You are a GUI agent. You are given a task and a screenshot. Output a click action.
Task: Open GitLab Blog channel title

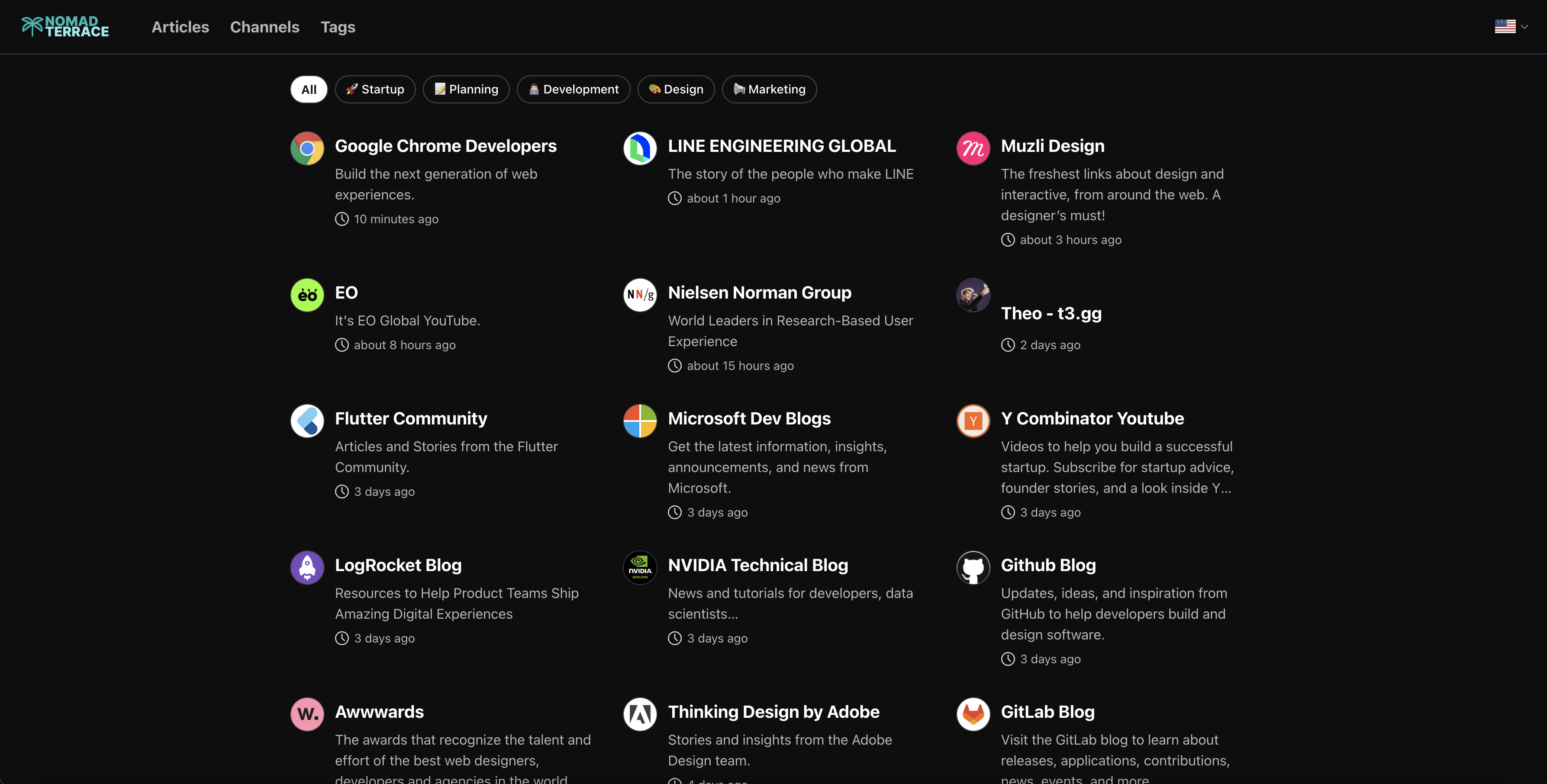pos(1048,711)
